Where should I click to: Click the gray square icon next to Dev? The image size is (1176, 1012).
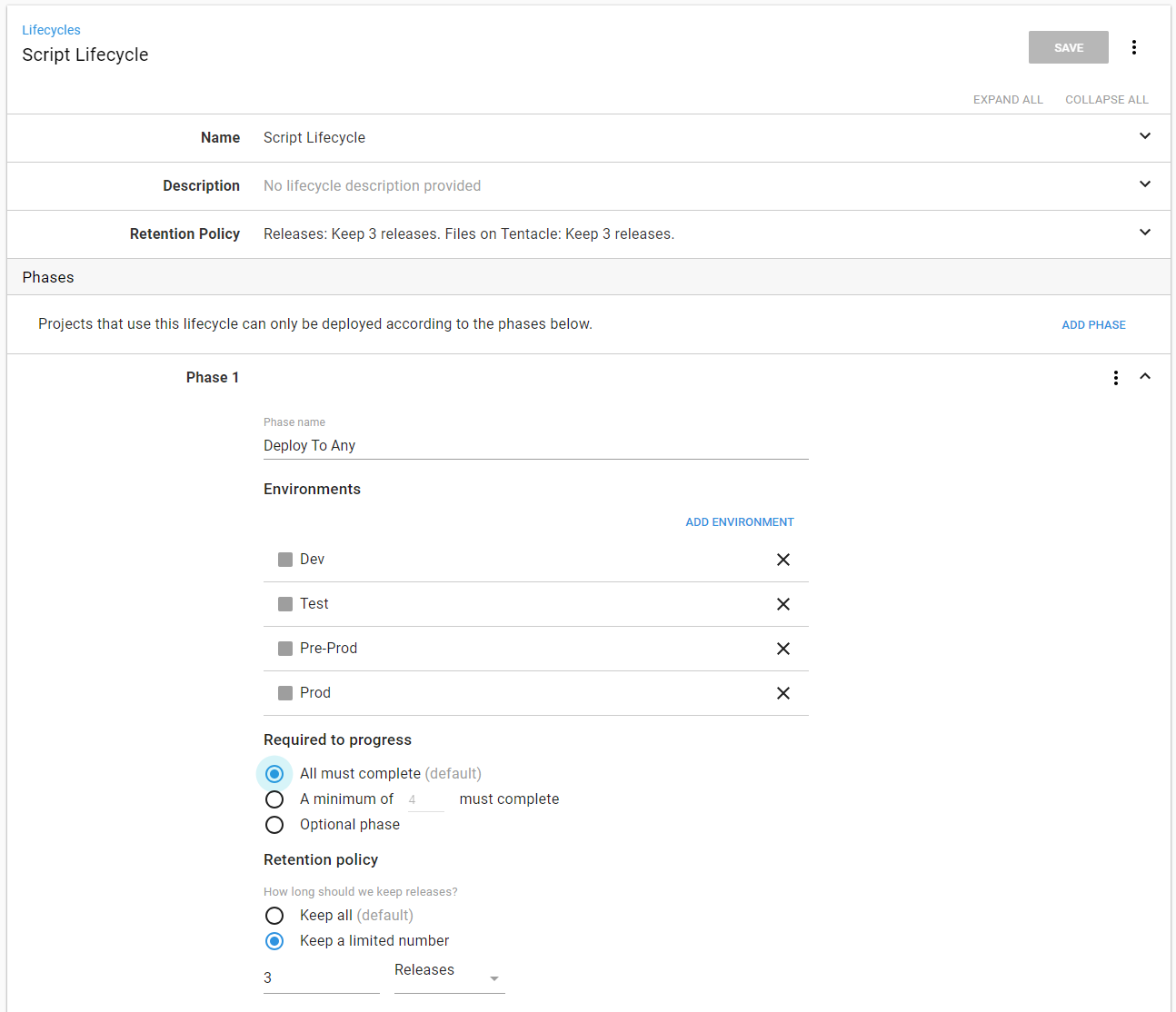click(285, 560)
